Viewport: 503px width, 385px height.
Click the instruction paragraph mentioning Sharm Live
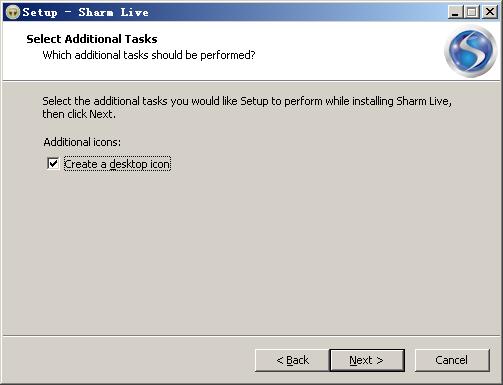[x=247, y=107]
